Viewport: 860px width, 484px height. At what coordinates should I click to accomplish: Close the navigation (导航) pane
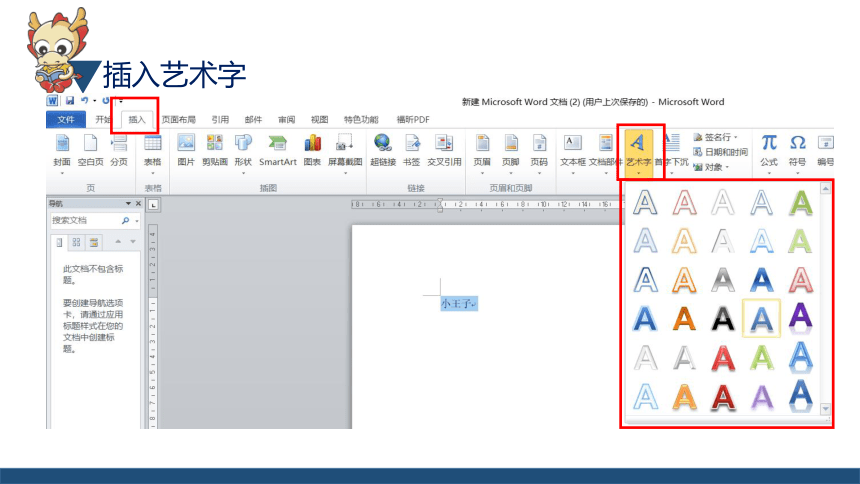click(x=138, y=204)
